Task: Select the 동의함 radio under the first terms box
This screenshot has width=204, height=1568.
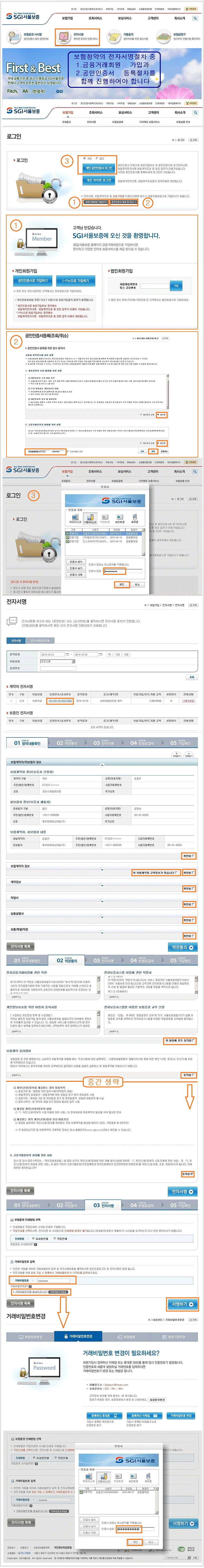Action: tap(158, 414)
